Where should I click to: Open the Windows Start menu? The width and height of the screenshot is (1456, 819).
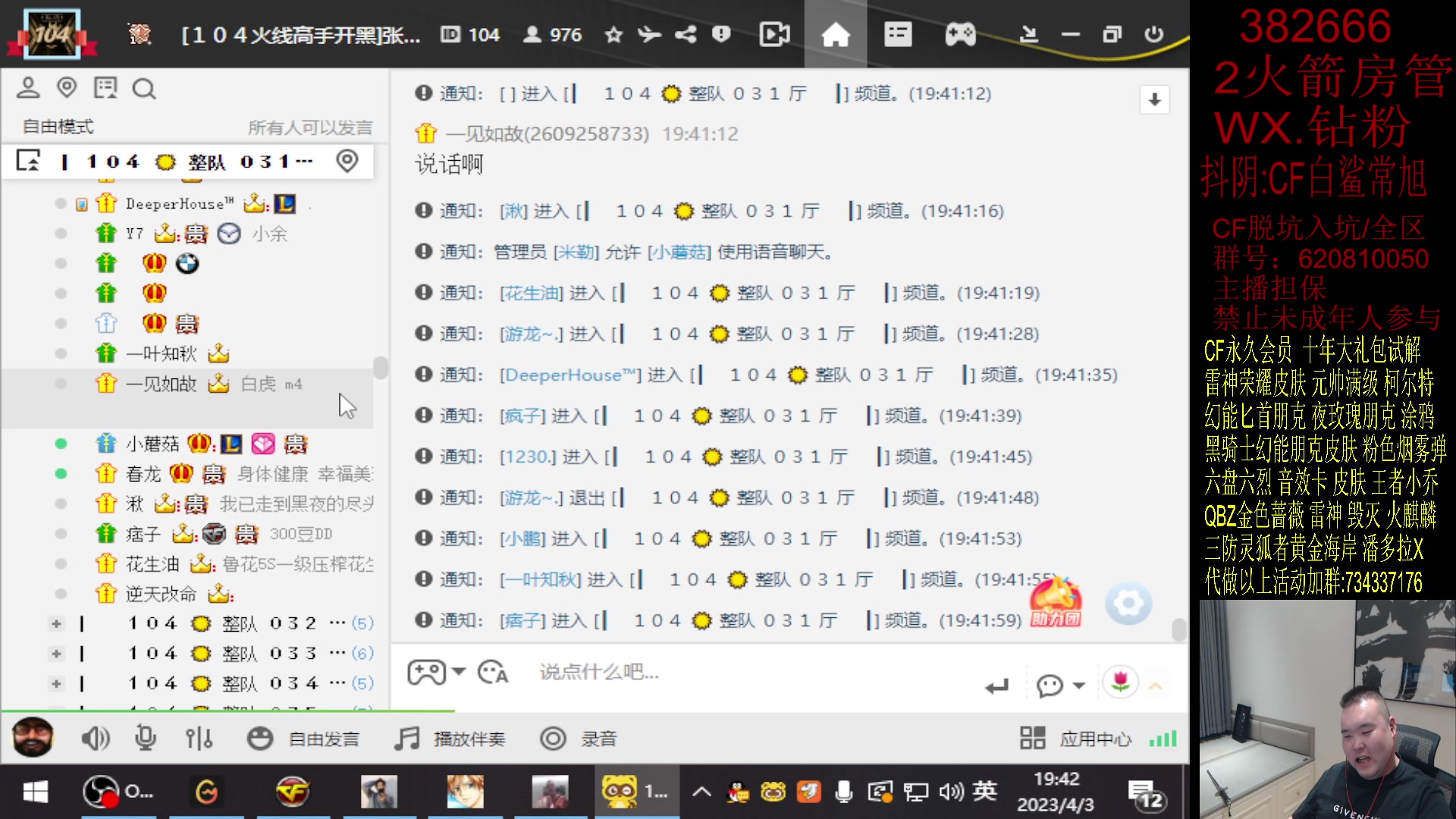(x=36, y=792)
